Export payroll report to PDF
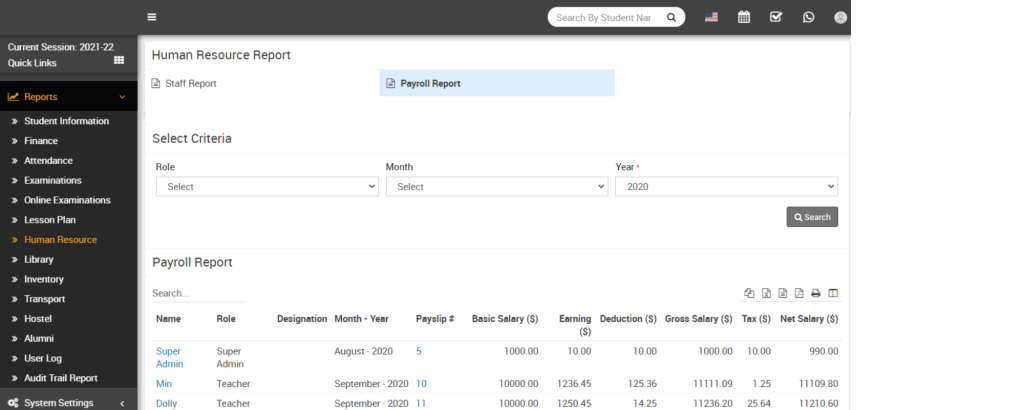This screenshot has height=410, width=1024. (799, 294)
